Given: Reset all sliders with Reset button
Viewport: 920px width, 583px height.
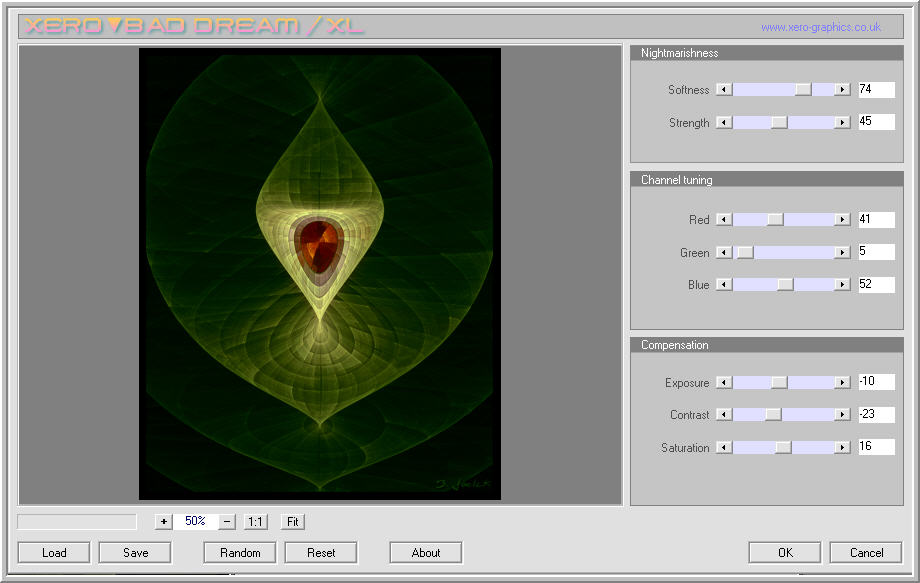Looking at the screenshot, I should click(x=321, y=553).
